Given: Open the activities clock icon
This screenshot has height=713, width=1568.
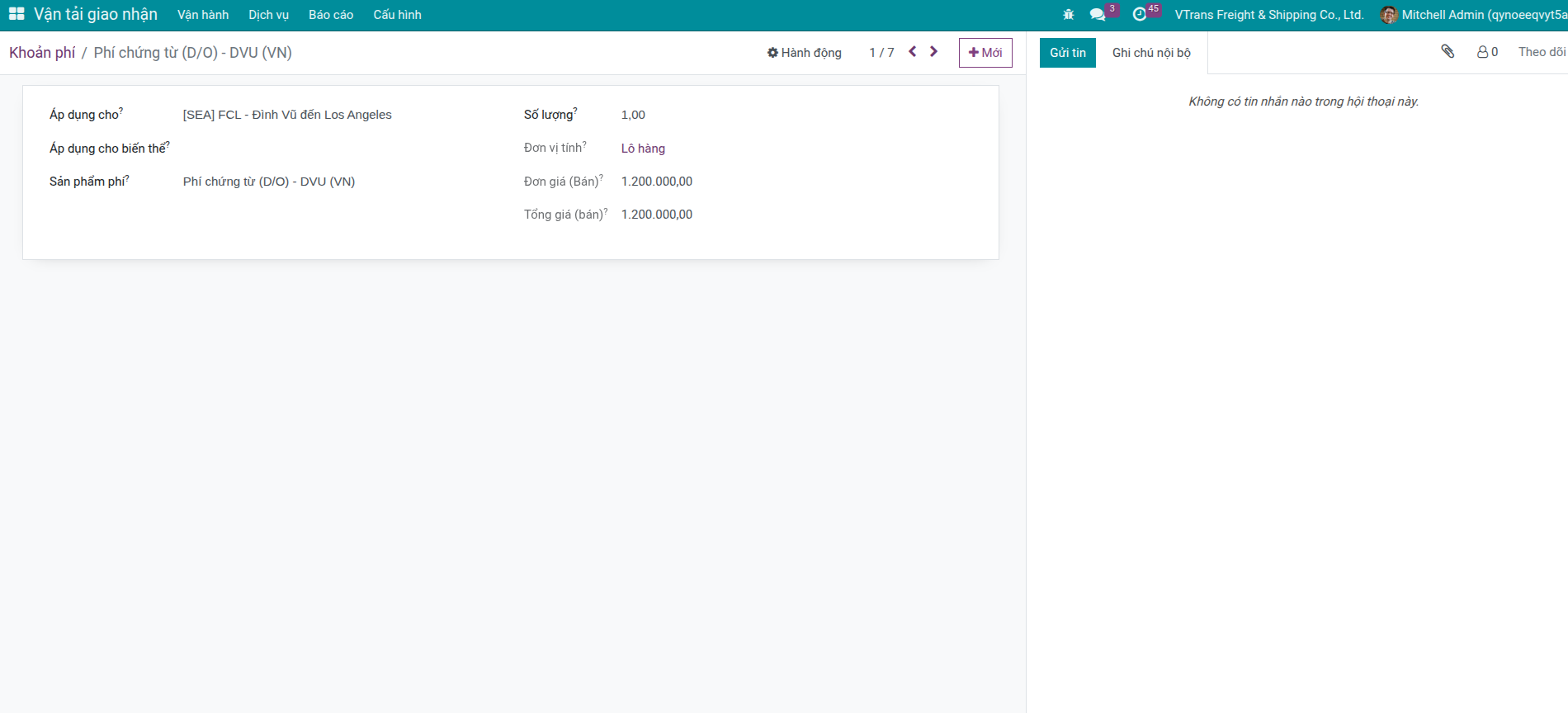Looking at the screenshot, I should click(x=1140, y=15).
